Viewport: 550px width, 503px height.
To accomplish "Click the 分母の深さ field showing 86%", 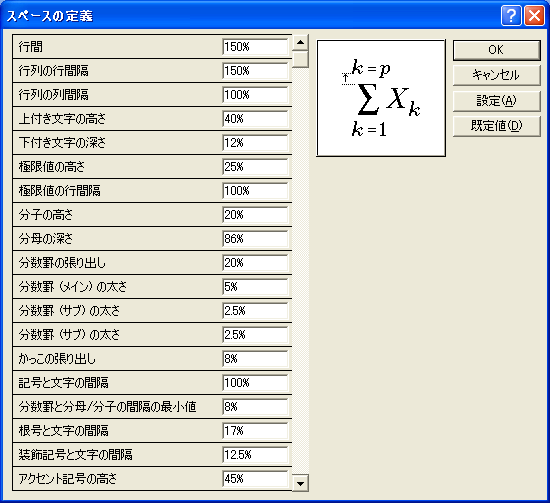I will tap(255, 239).
